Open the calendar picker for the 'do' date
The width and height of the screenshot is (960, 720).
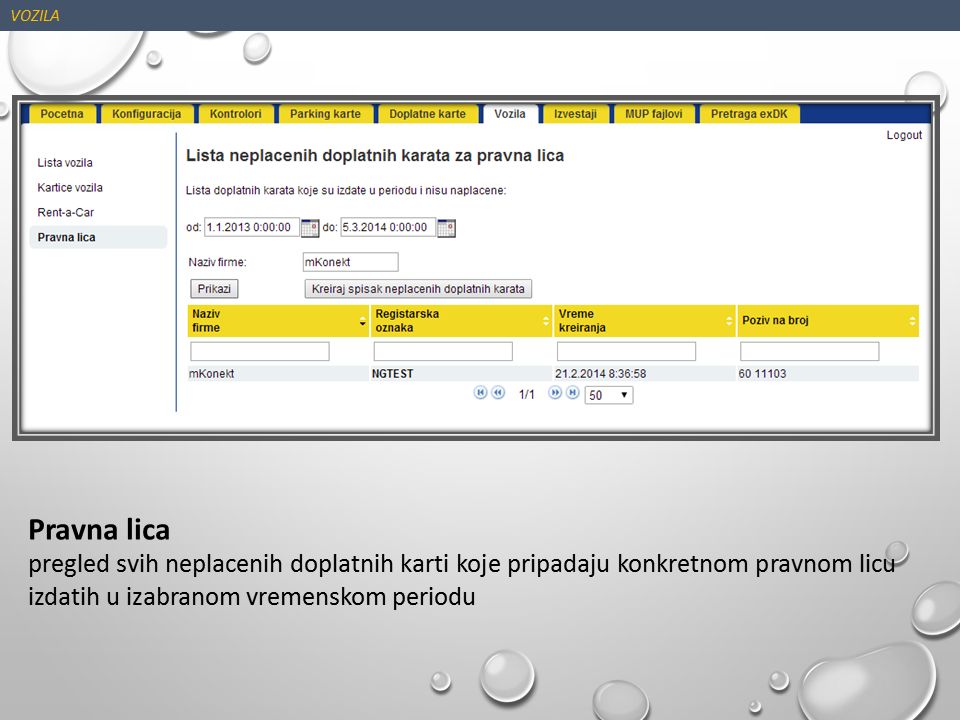(x=446, y=228)
